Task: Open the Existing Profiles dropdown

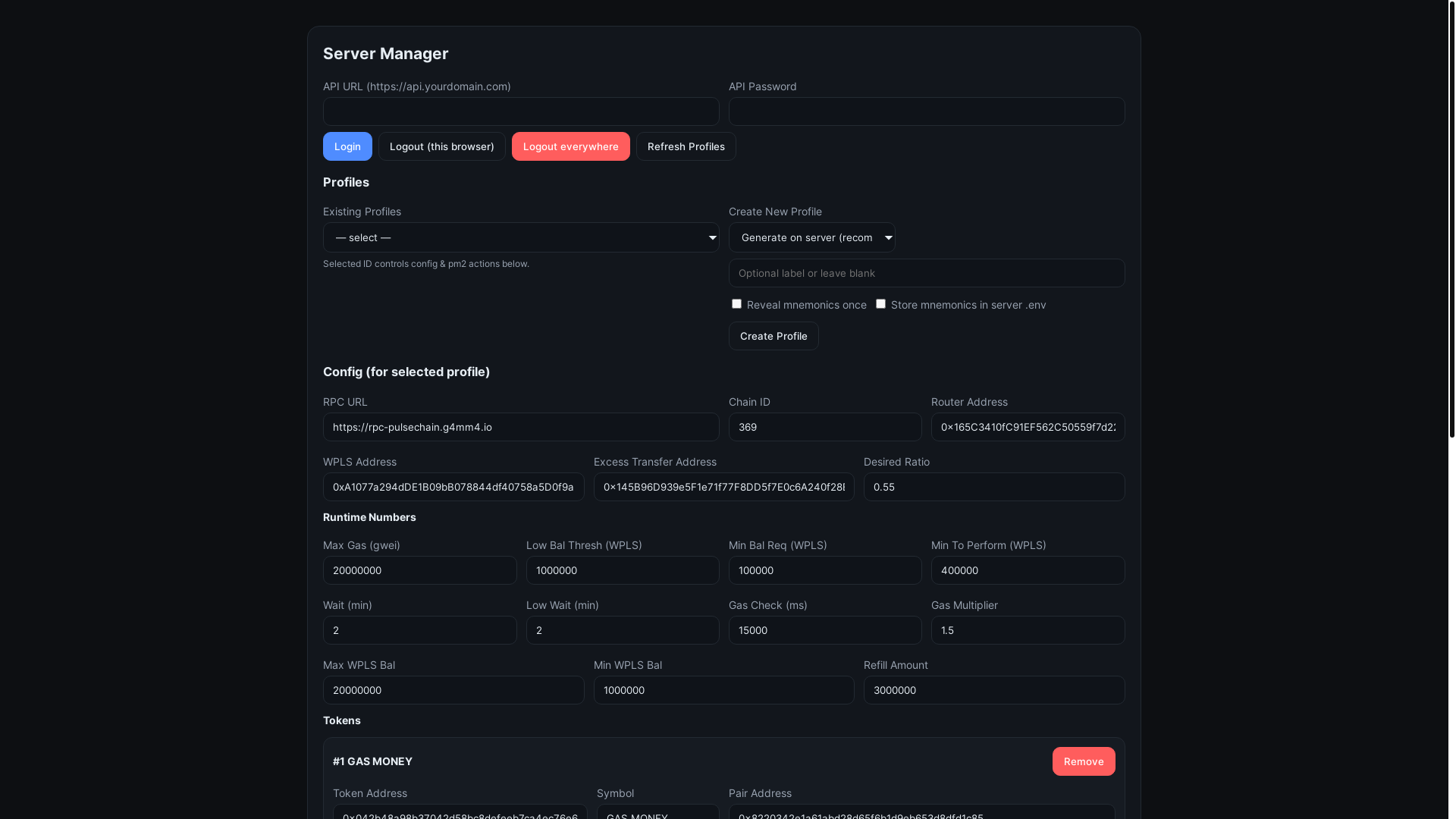Action: pyautogui.click(x=521, y=237)
